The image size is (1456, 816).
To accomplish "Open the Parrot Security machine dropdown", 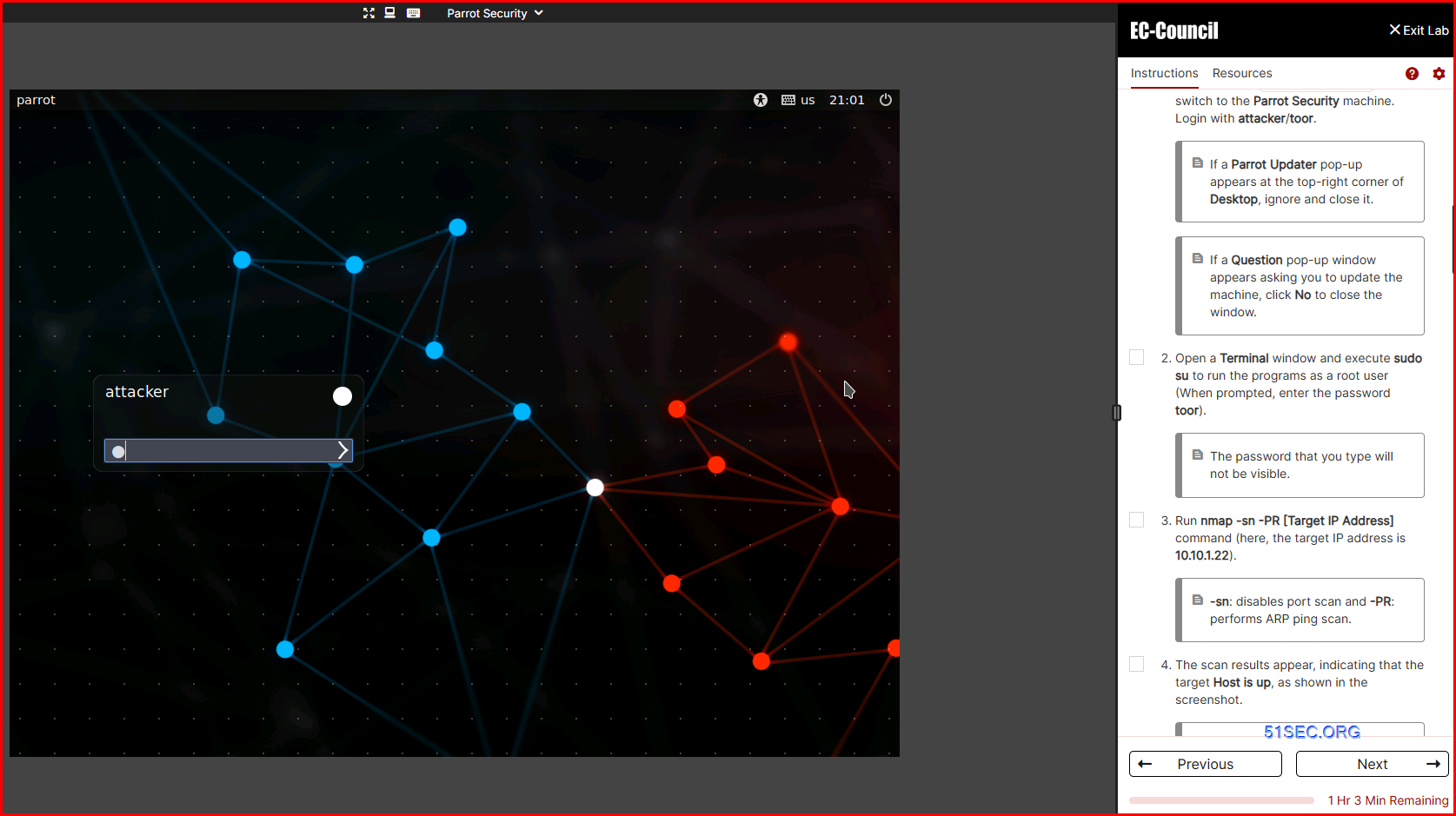I will (x=495, y=13).
